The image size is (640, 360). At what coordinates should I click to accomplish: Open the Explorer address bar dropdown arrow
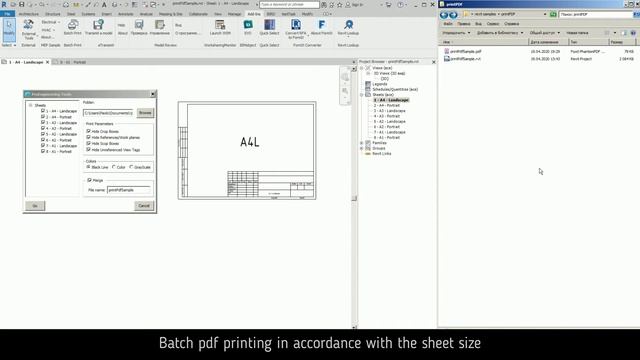[x=545, y=14]
